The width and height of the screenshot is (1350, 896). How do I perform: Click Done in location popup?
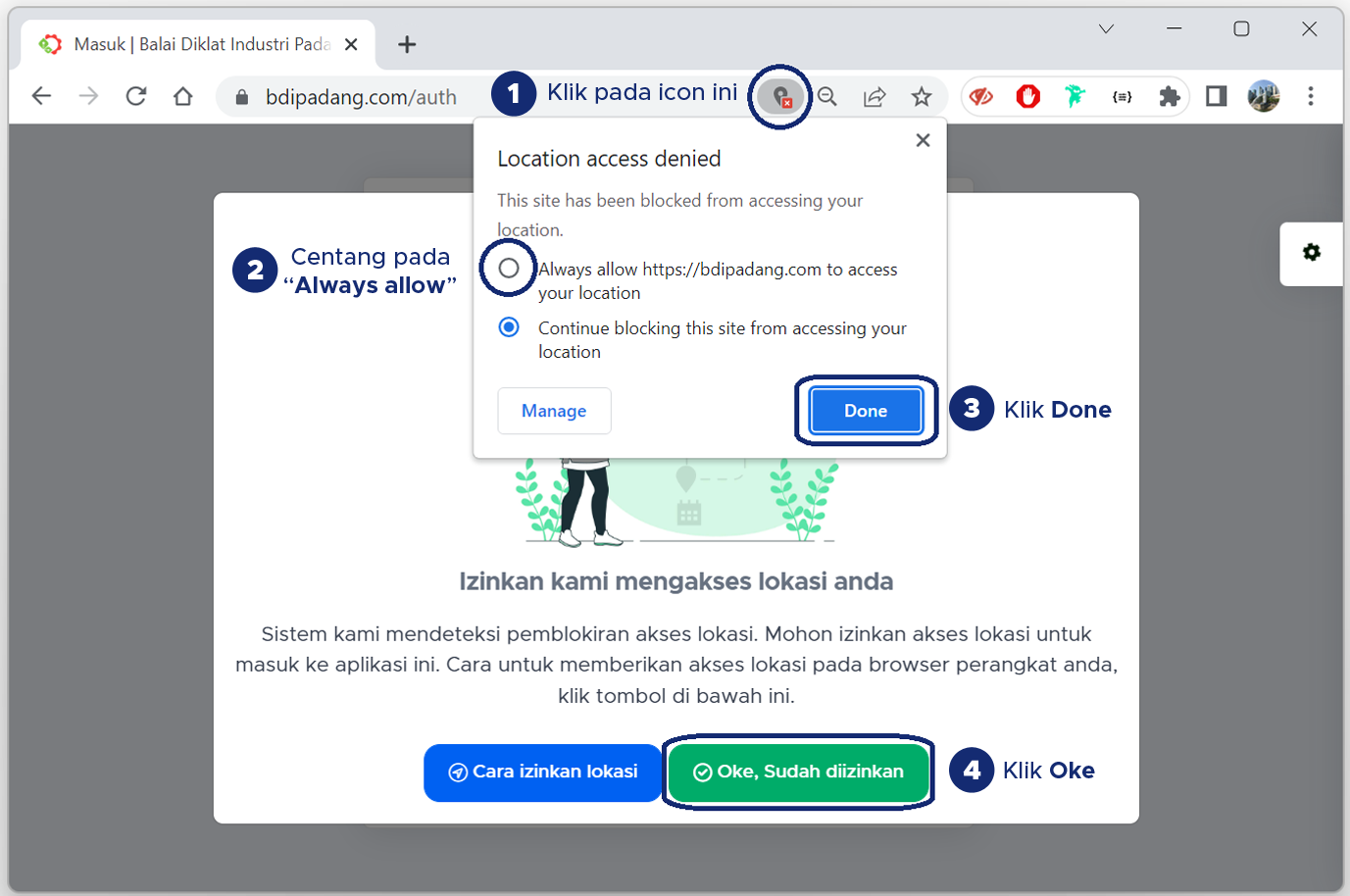[x=866, y=411]
